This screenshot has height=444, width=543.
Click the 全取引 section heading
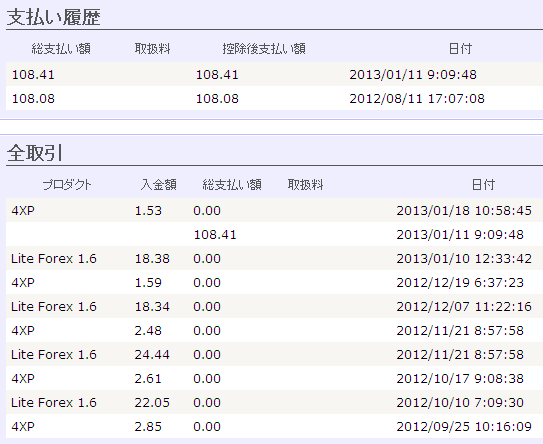35,153
